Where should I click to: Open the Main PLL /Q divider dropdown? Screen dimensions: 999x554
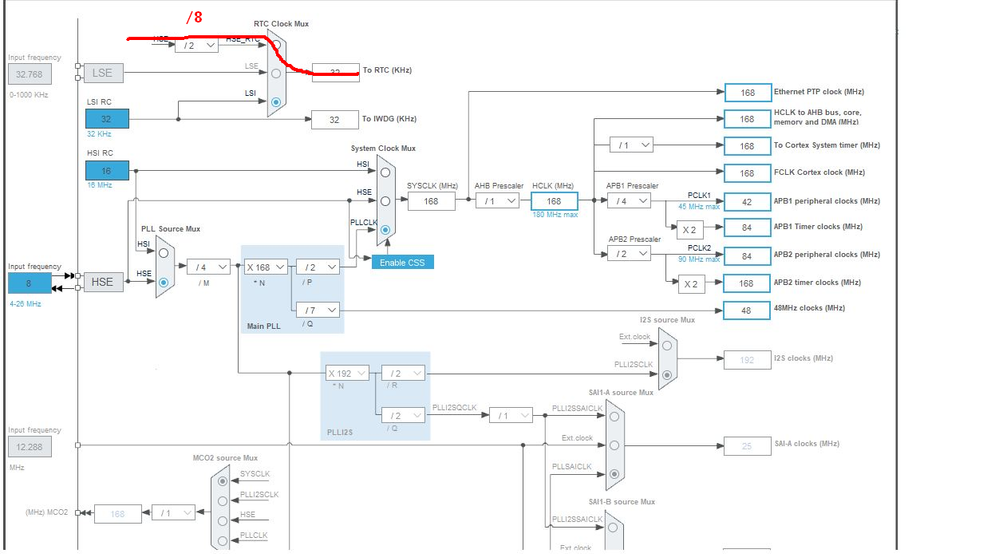(318, 310)
